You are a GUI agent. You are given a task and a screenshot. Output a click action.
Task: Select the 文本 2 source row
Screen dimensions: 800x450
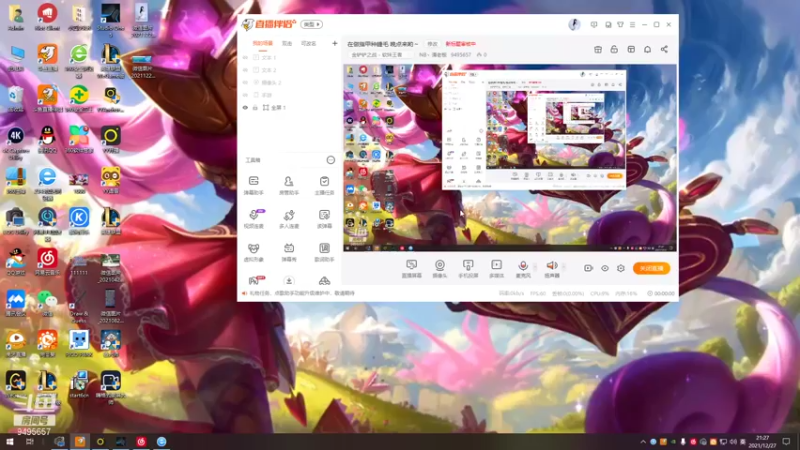click(x=289, y=70)
